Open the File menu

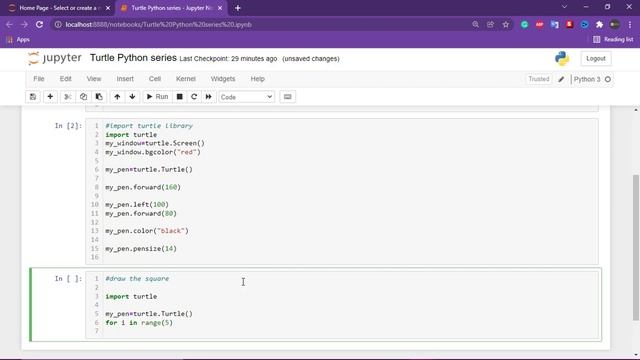click(x=39, y=79)
